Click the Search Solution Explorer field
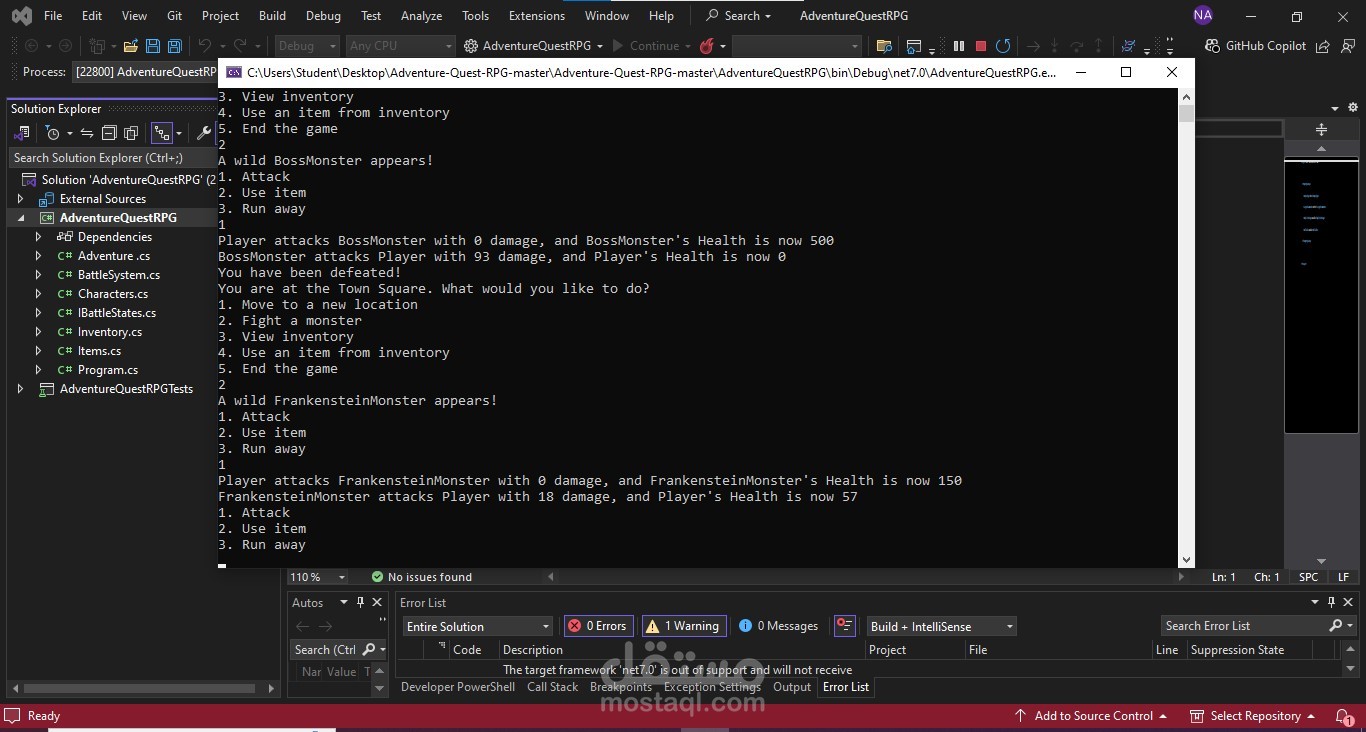 (x=113, y=158)
